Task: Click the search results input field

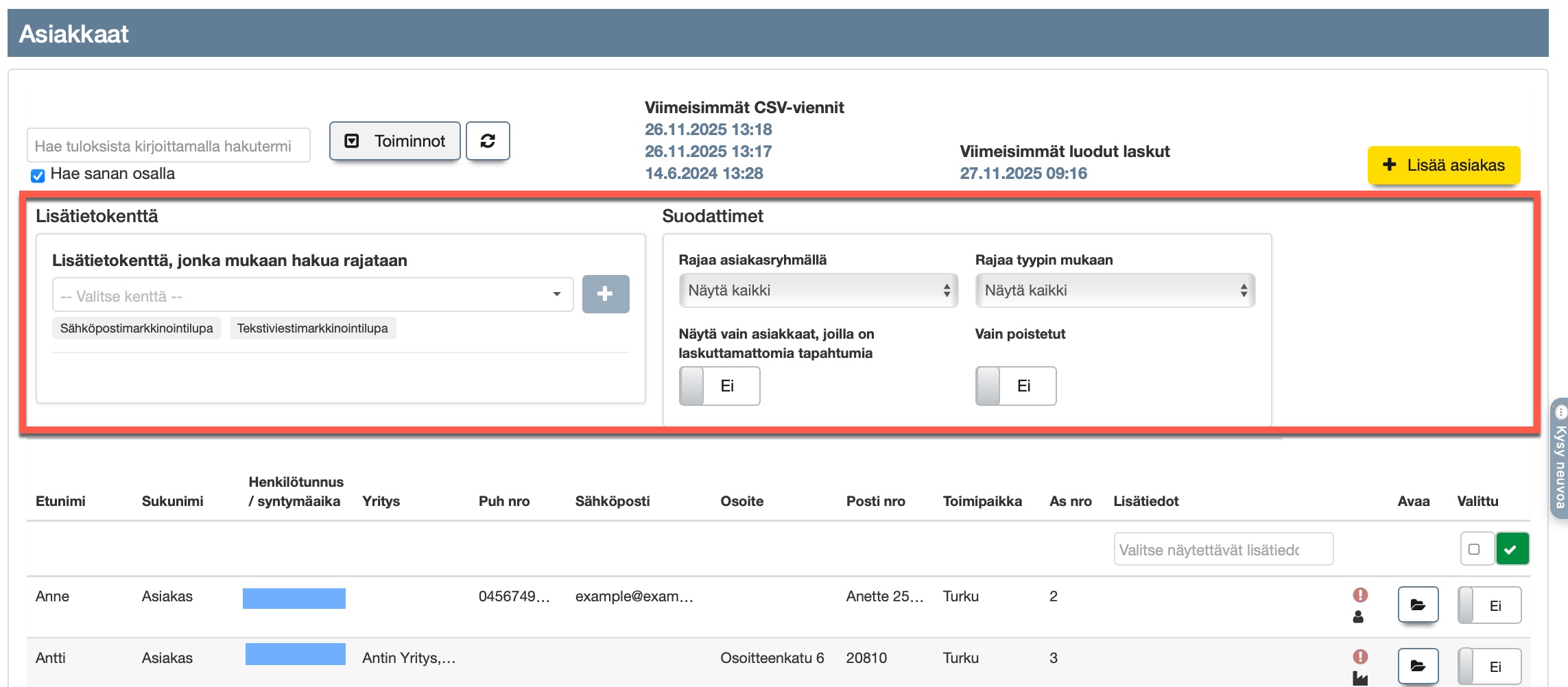Action: click(168, 146)
